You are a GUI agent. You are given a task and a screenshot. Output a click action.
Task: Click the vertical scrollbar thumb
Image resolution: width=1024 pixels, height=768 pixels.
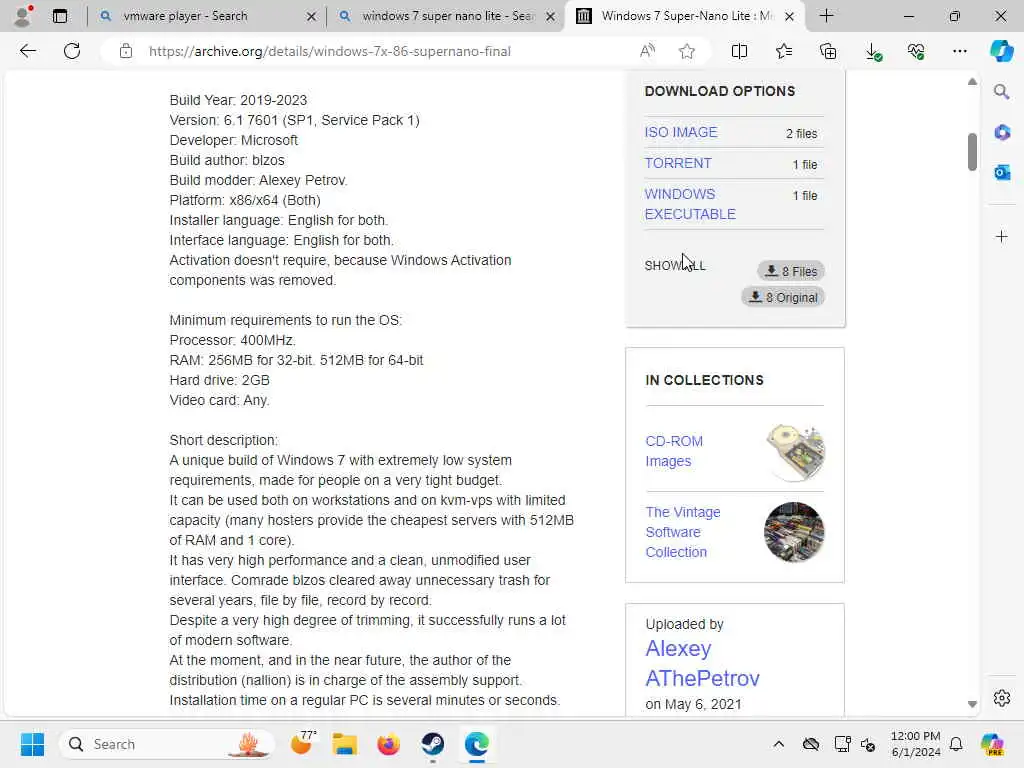click(x=972, y=152)
